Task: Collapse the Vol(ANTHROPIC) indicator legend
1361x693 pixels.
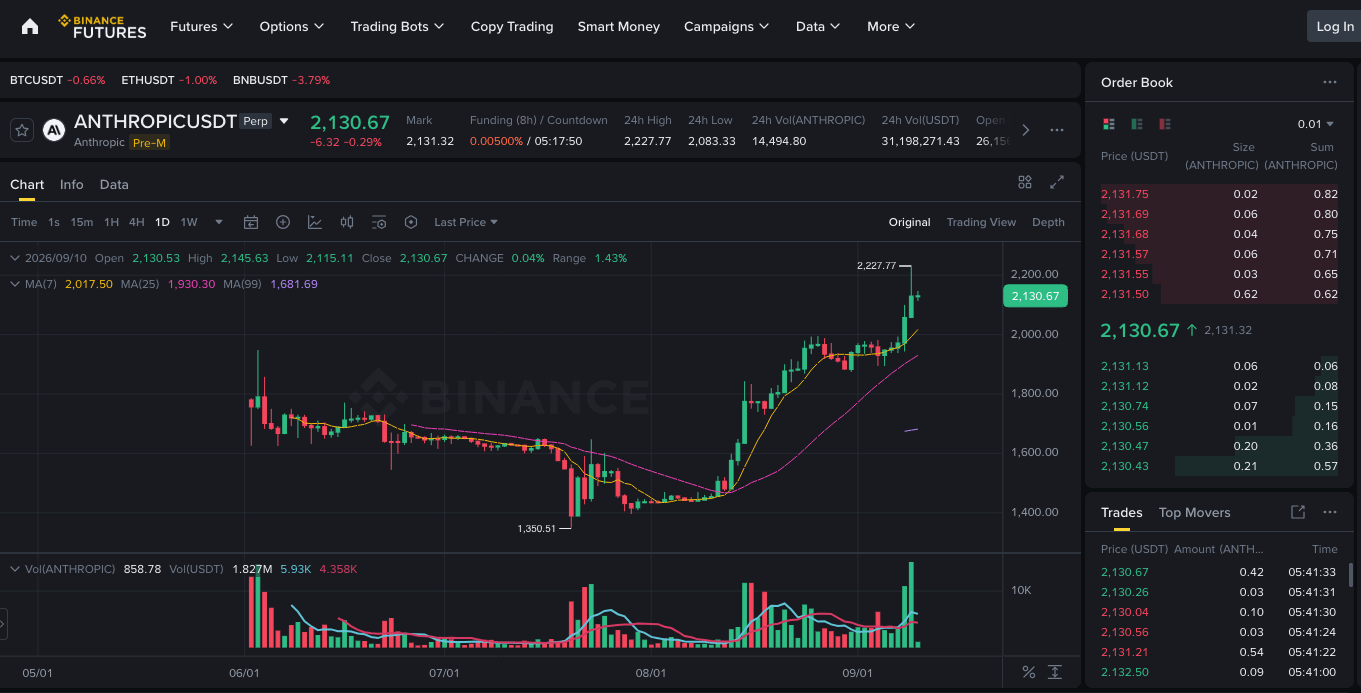Action: click(14, 569)
